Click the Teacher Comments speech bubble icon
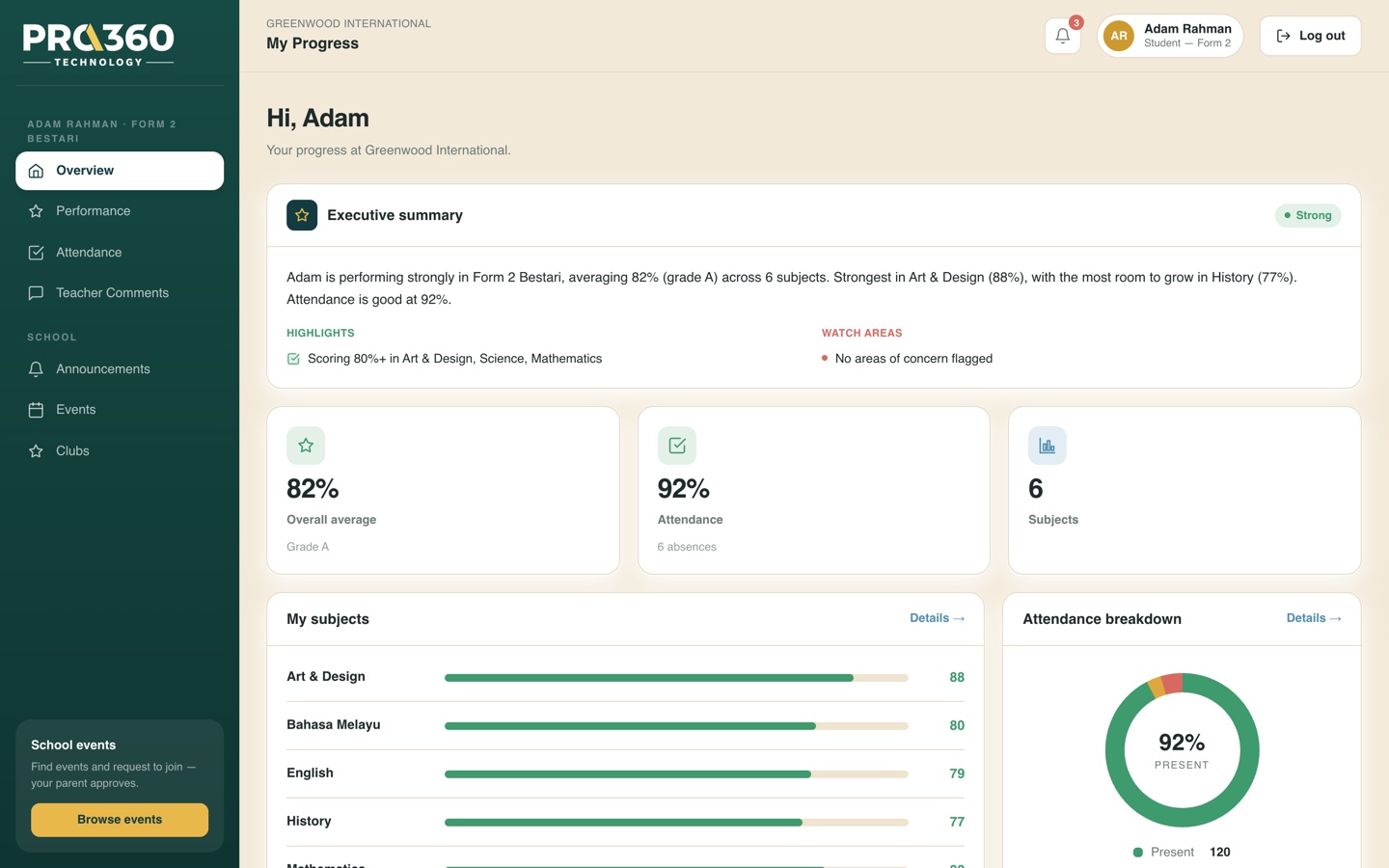This screenshot has height=868, width=1389. [x=36, y=293]
